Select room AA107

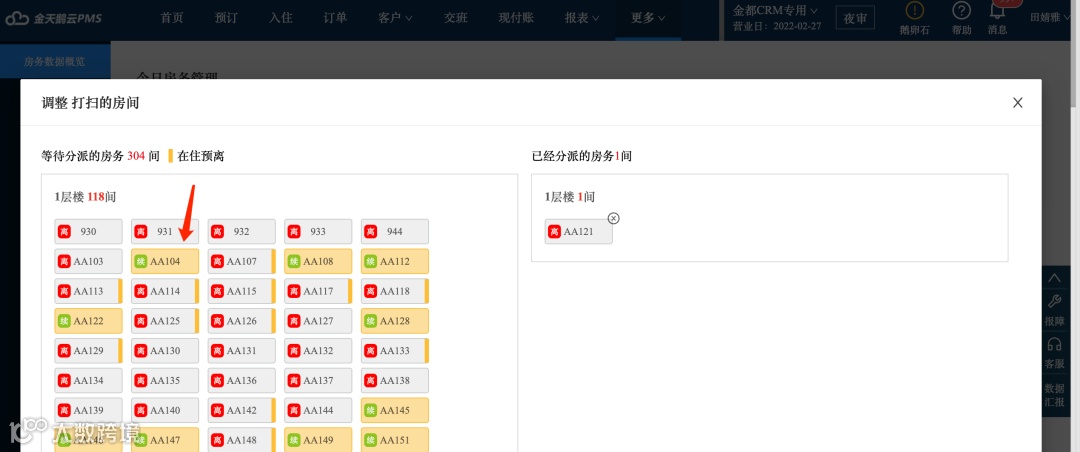tap(242, 261)
